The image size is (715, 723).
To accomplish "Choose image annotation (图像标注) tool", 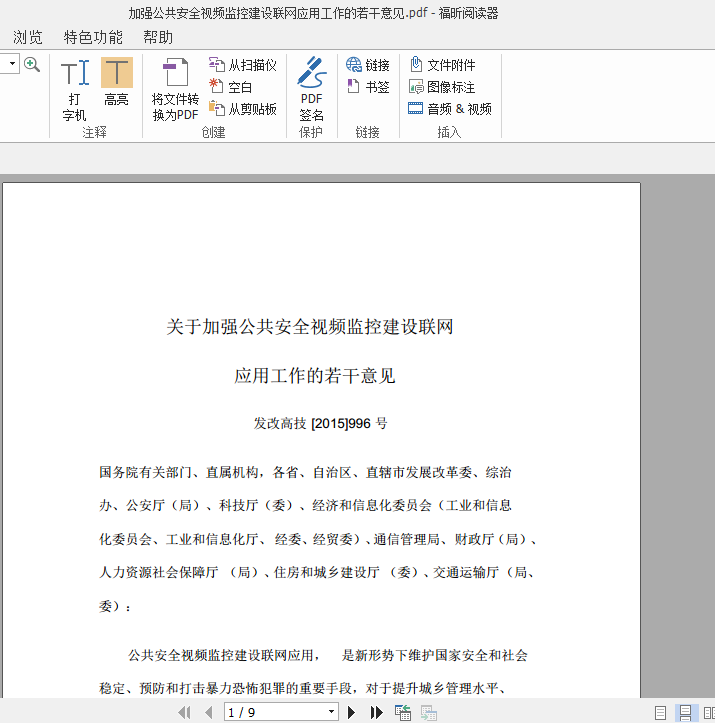I will [x=442, y=87].
